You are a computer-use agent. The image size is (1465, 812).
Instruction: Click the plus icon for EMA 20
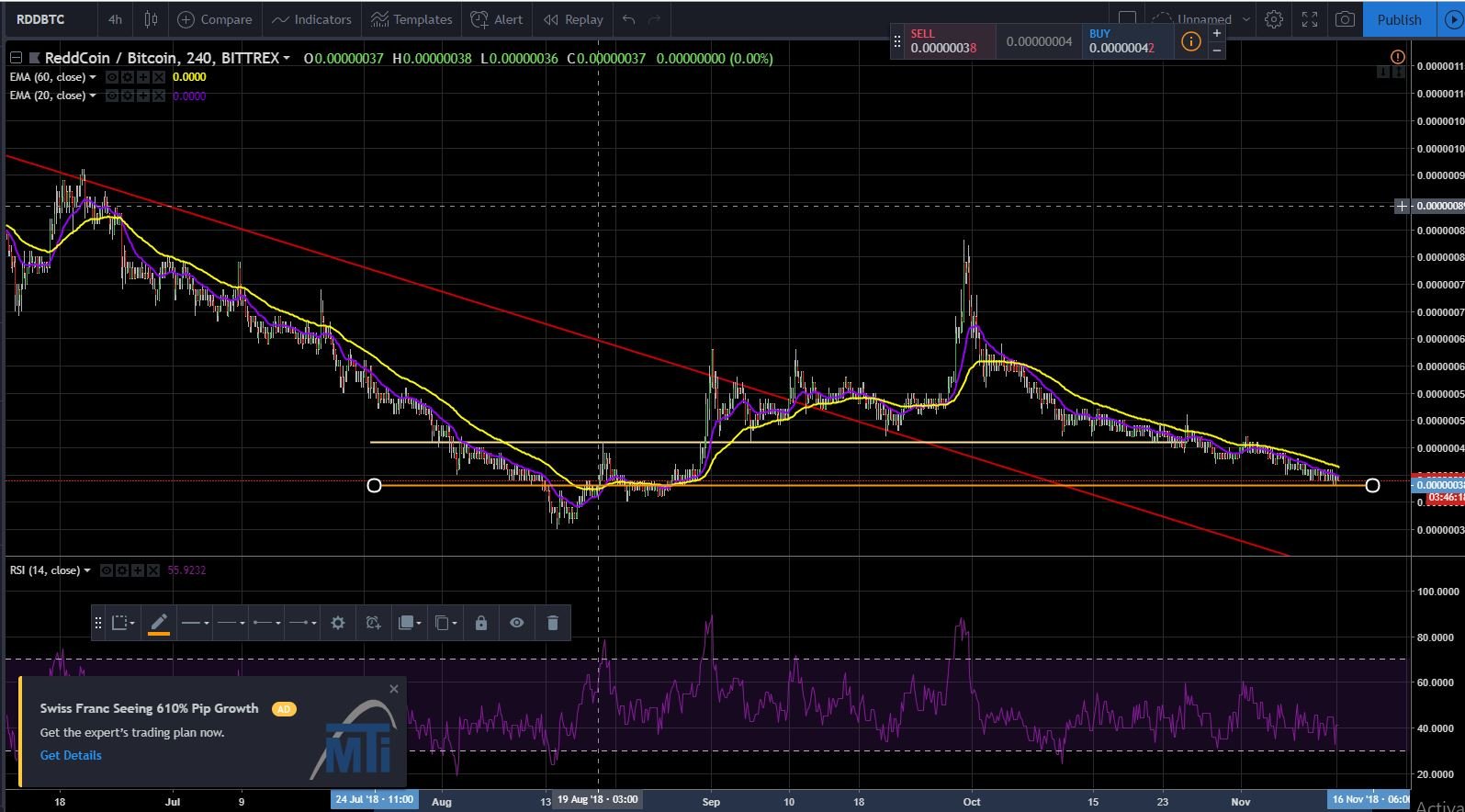tap(142, 96)
